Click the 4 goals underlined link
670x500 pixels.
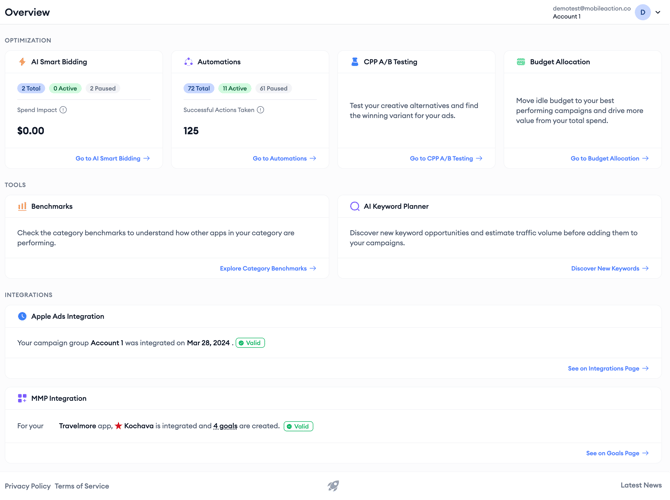point(225,426)
